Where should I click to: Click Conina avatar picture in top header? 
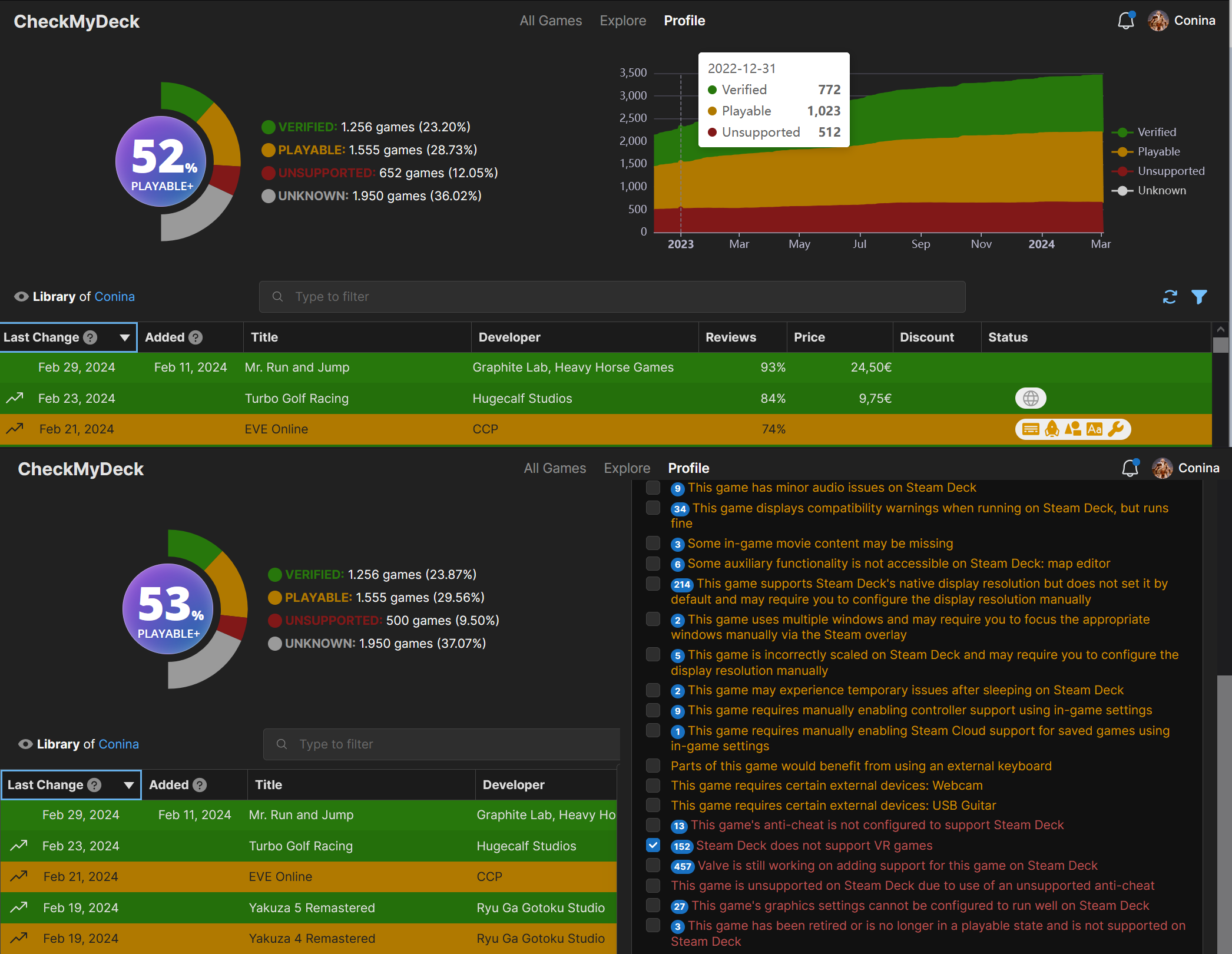click(1158, 21)
